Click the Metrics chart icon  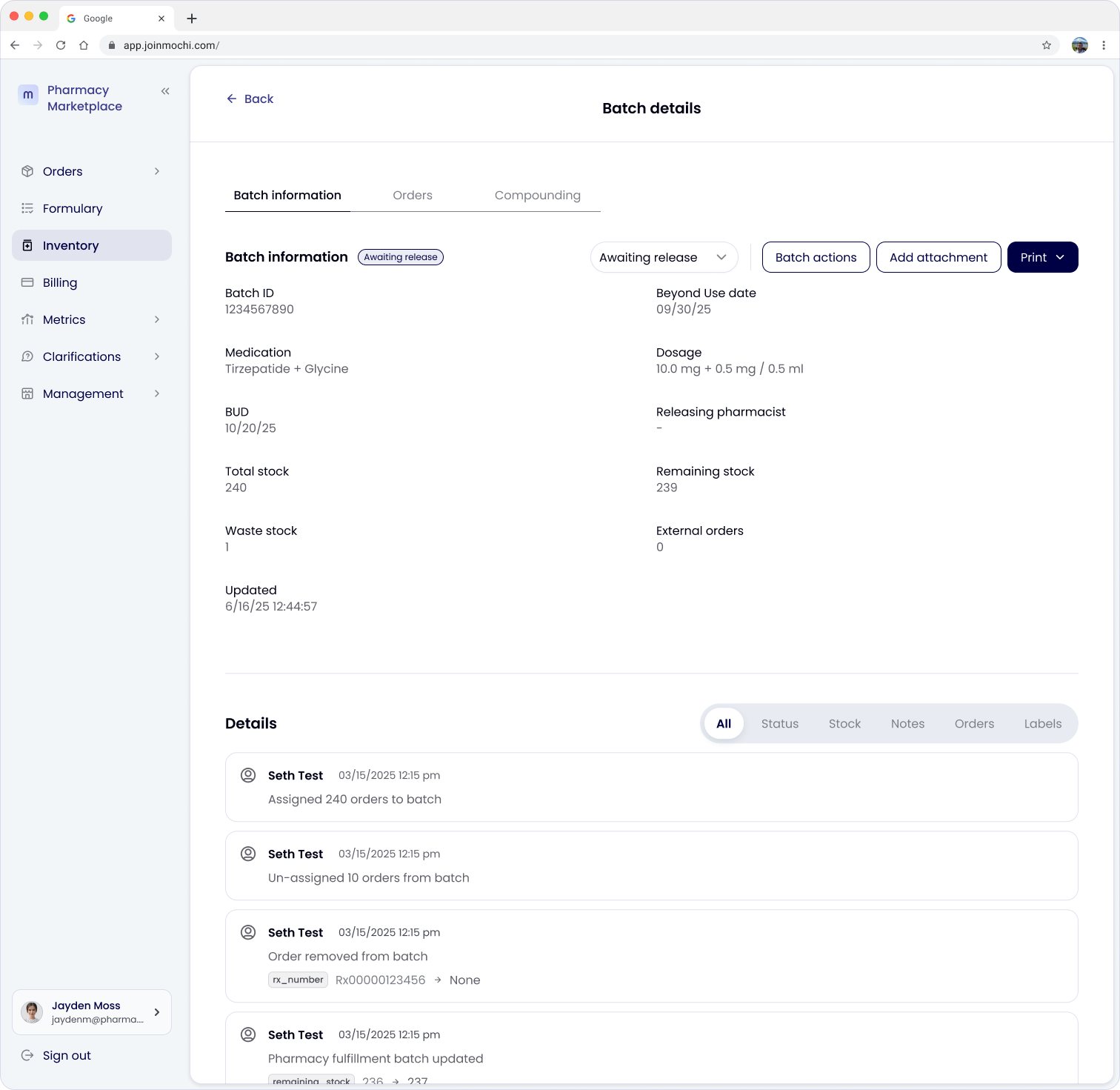[x=27, y=319]
